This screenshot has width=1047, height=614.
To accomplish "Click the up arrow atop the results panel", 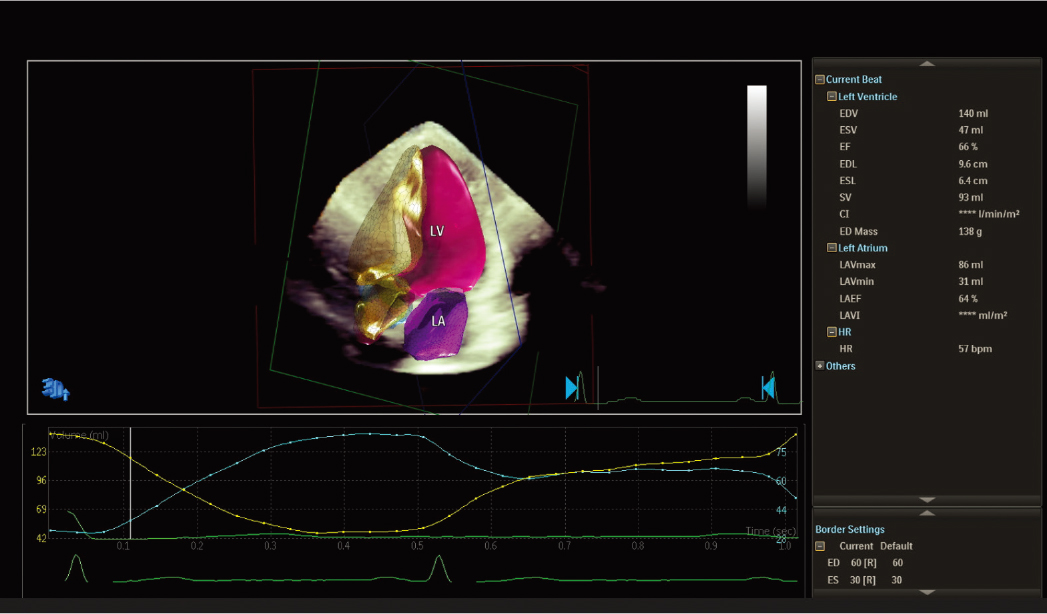I will [x=927, y=63].
